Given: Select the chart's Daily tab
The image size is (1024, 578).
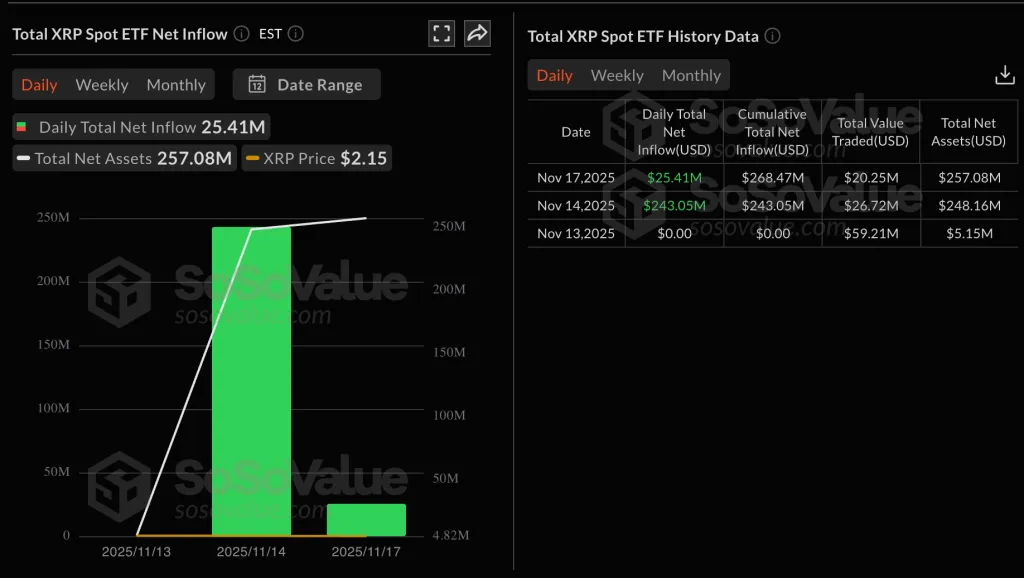Looking at the screenshot, I should point(39,85).
